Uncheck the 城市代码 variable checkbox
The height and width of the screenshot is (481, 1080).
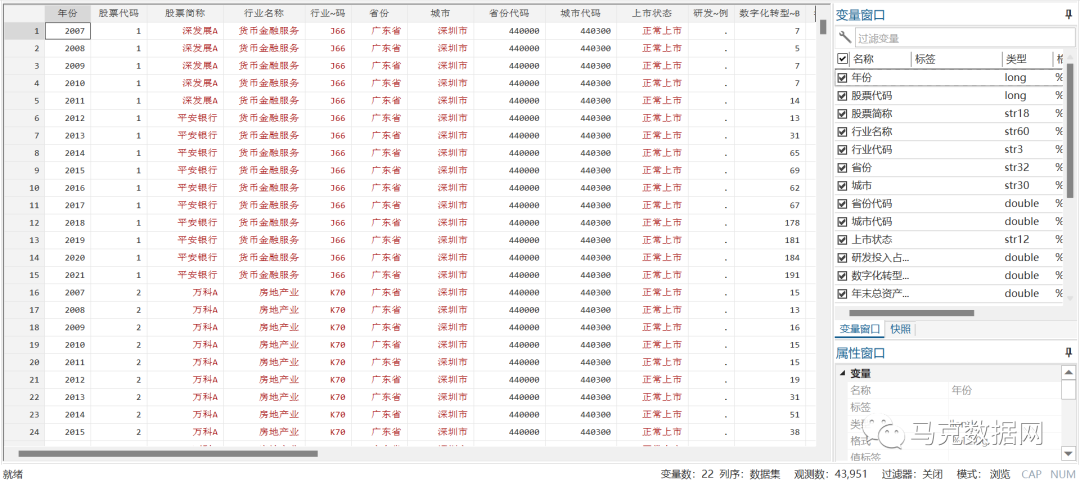[x=842, y=222]
